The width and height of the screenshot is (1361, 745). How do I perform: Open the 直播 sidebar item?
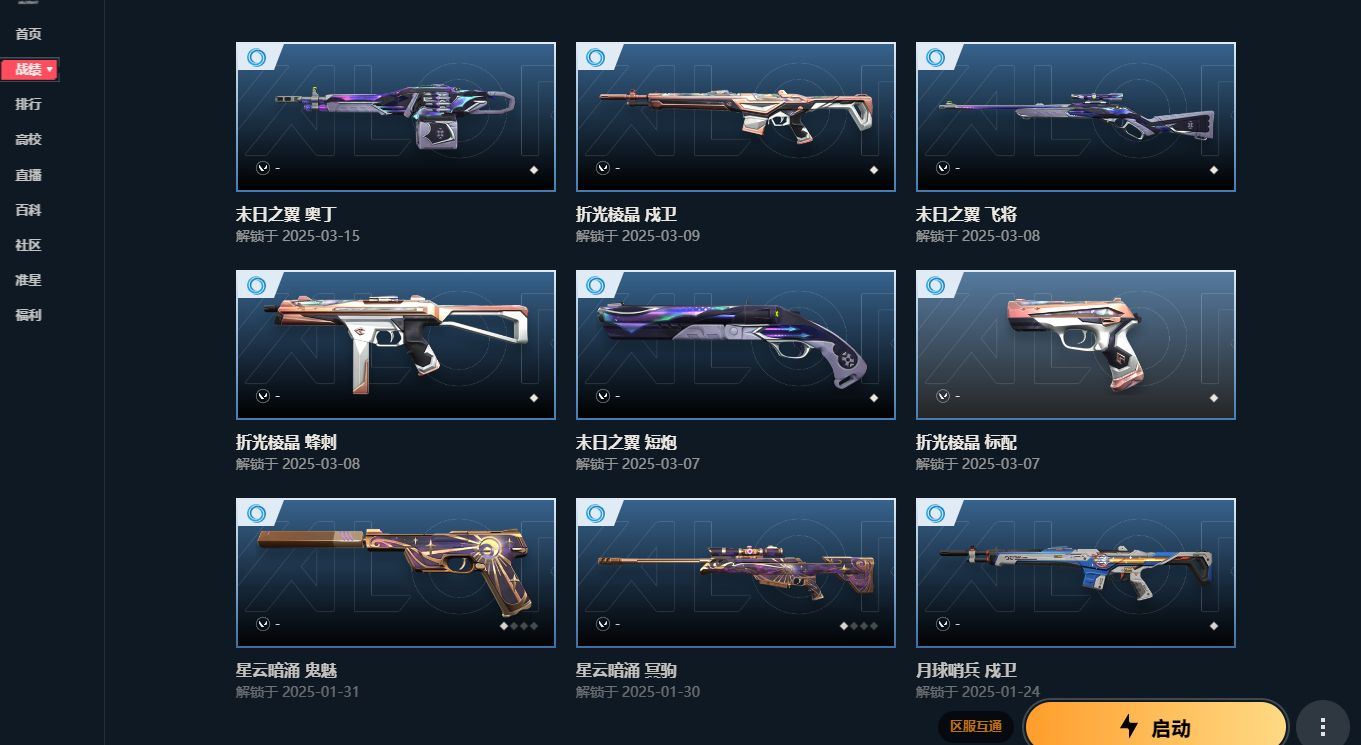28,175
